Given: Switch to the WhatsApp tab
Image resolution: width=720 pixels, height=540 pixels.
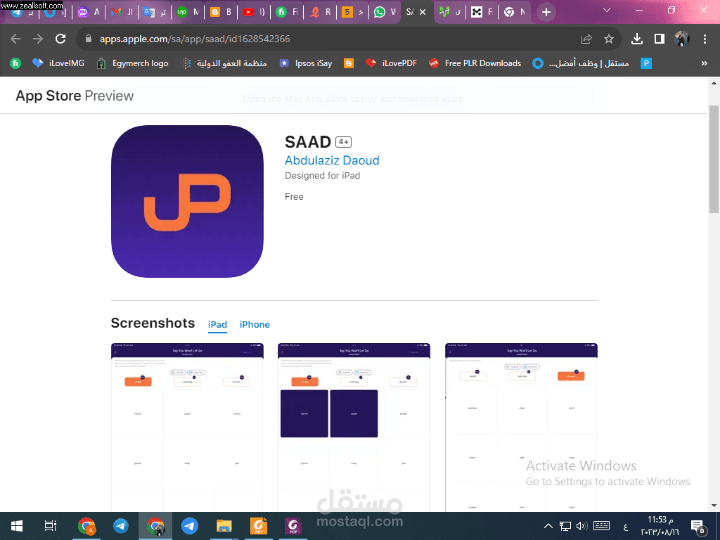Looking at the screenshot, I should click(x=384, y=12).
